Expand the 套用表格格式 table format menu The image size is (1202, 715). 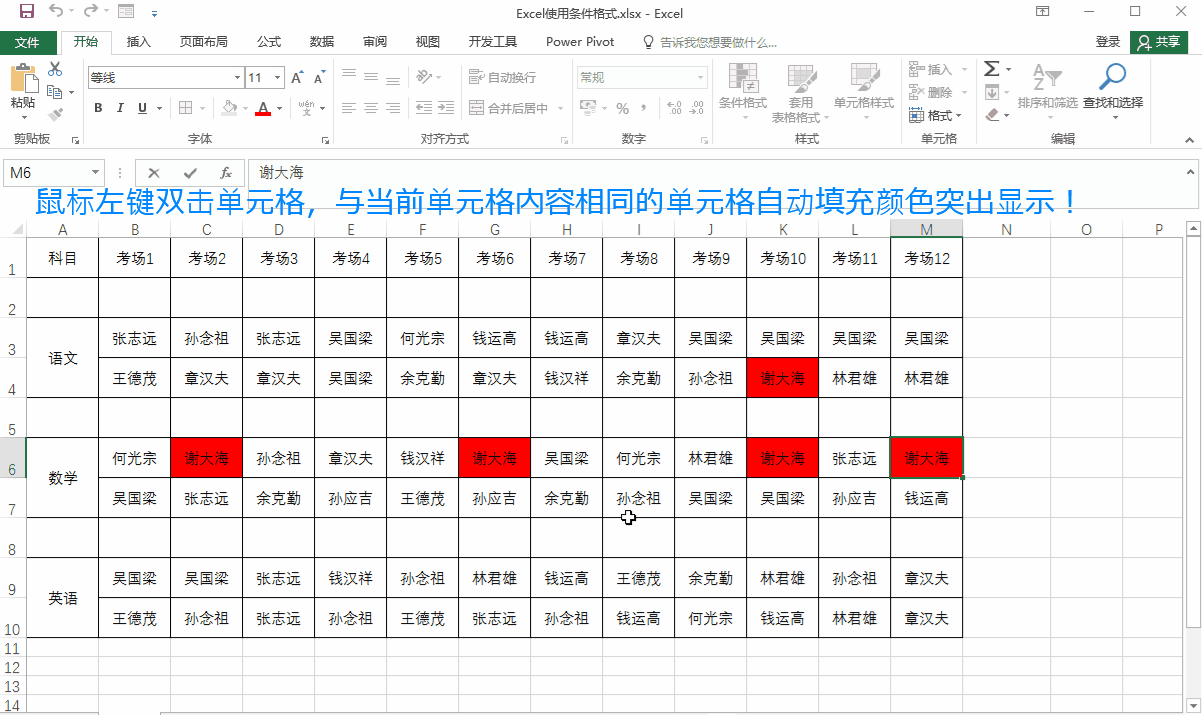801,92
